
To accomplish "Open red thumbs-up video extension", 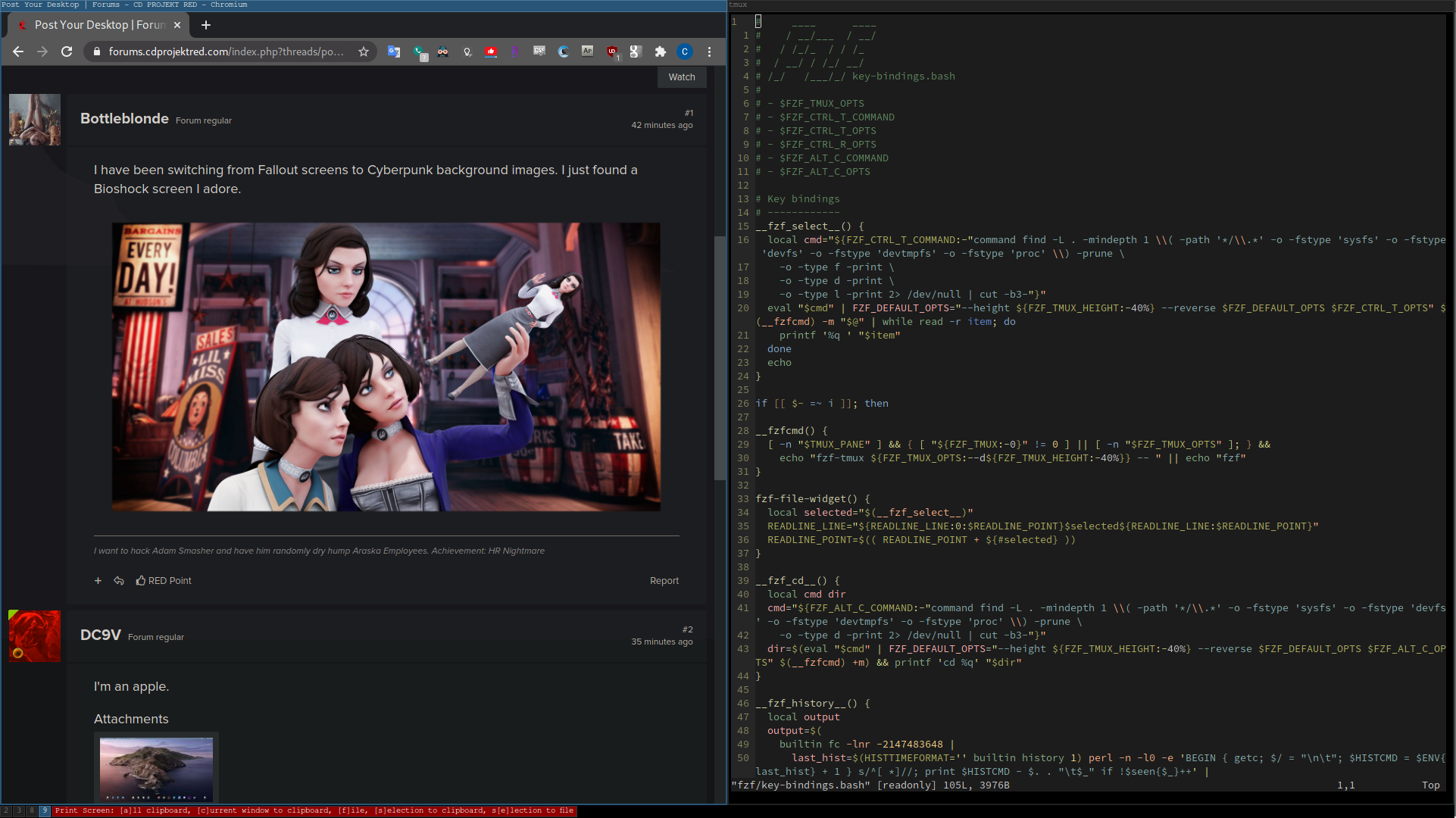I will click(491, 52).
